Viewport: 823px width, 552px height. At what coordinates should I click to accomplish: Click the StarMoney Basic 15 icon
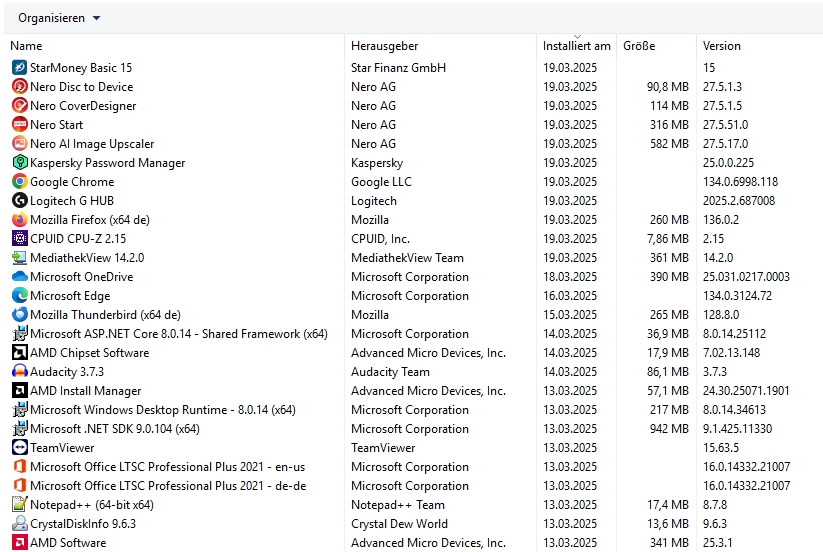(20, 68)
